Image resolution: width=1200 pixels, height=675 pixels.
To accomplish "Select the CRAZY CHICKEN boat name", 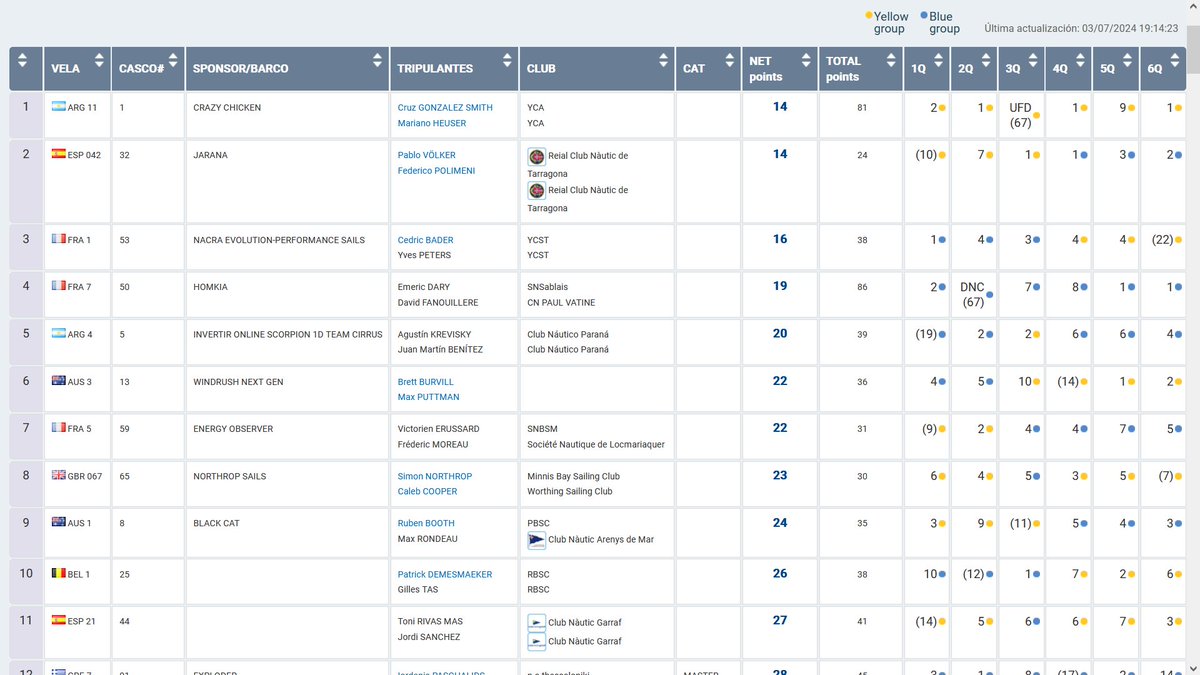I will pyautogui.click(x=227, y=107).
